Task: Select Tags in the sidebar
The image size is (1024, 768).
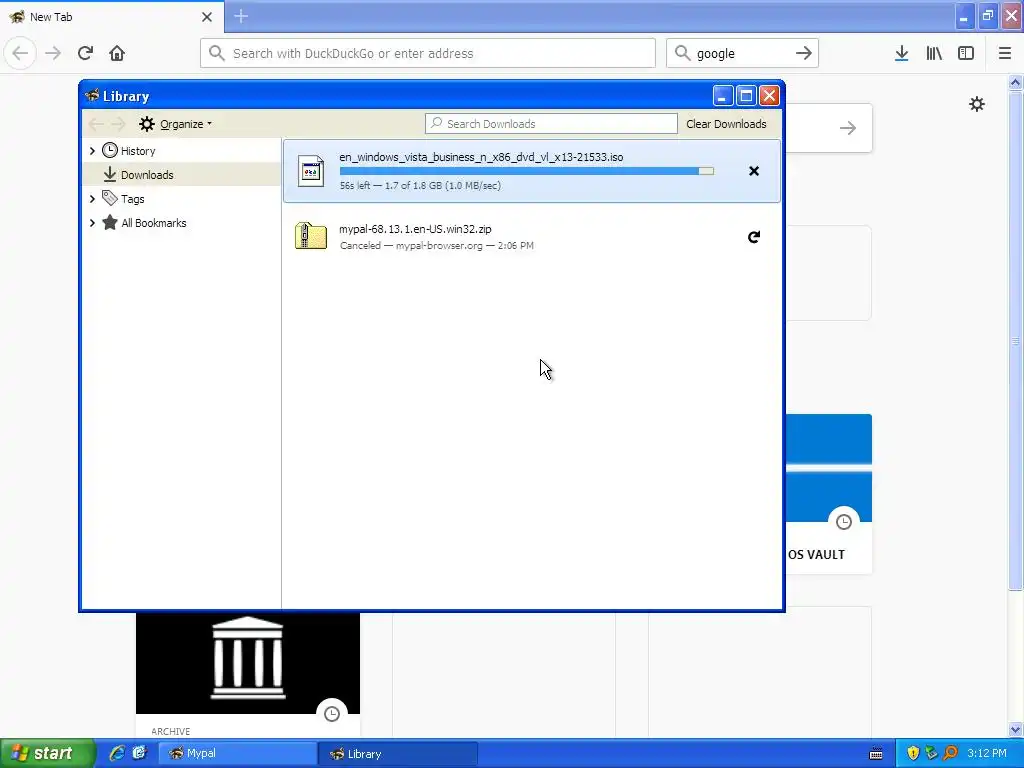Action: click(133, 199)
